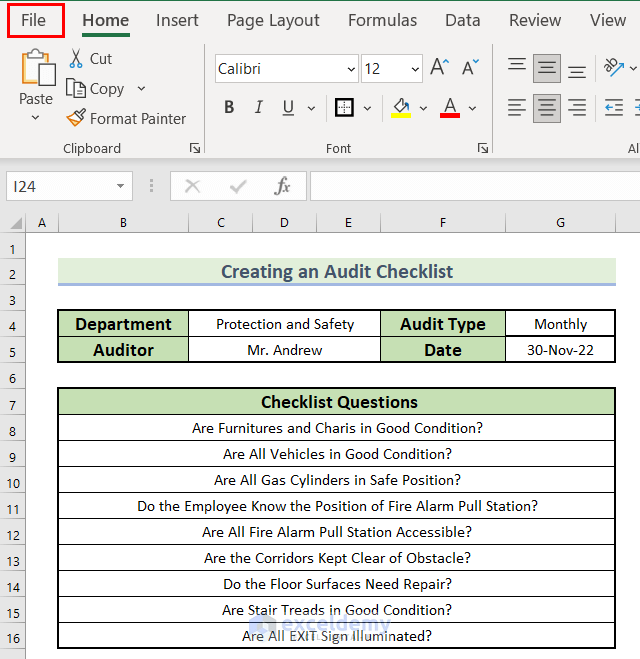Open the font size 12 dropdown
Screen dimensions: 640x659
point(415,69)
